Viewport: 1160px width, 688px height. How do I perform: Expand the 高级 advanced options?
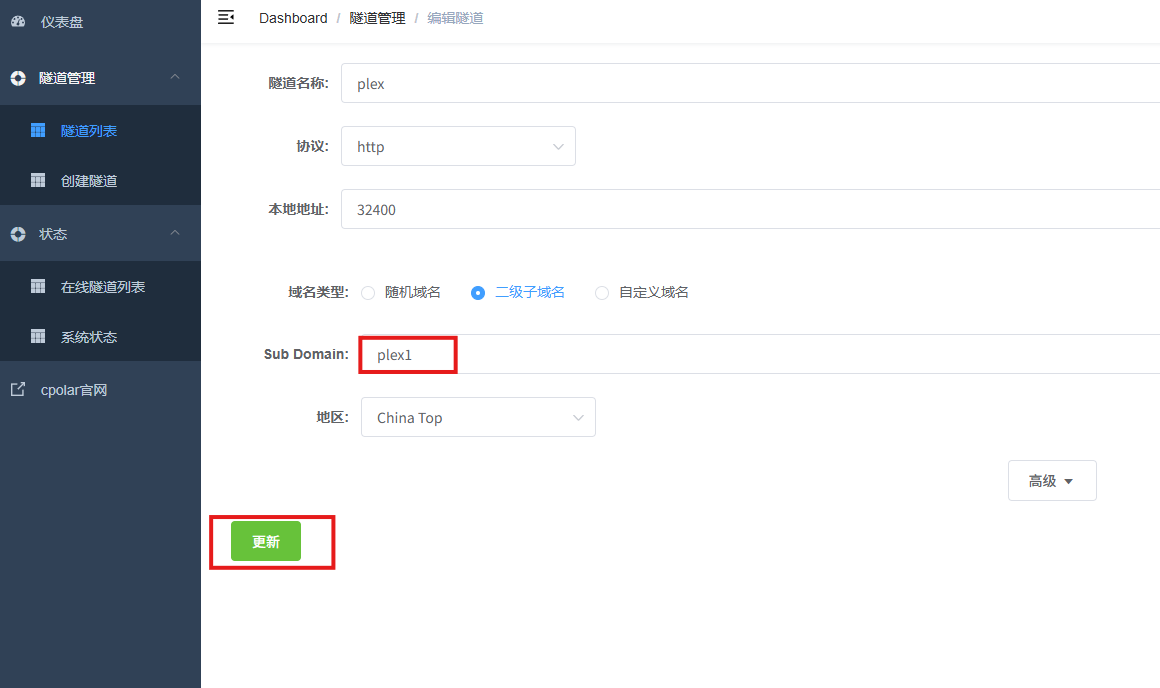1051,481
